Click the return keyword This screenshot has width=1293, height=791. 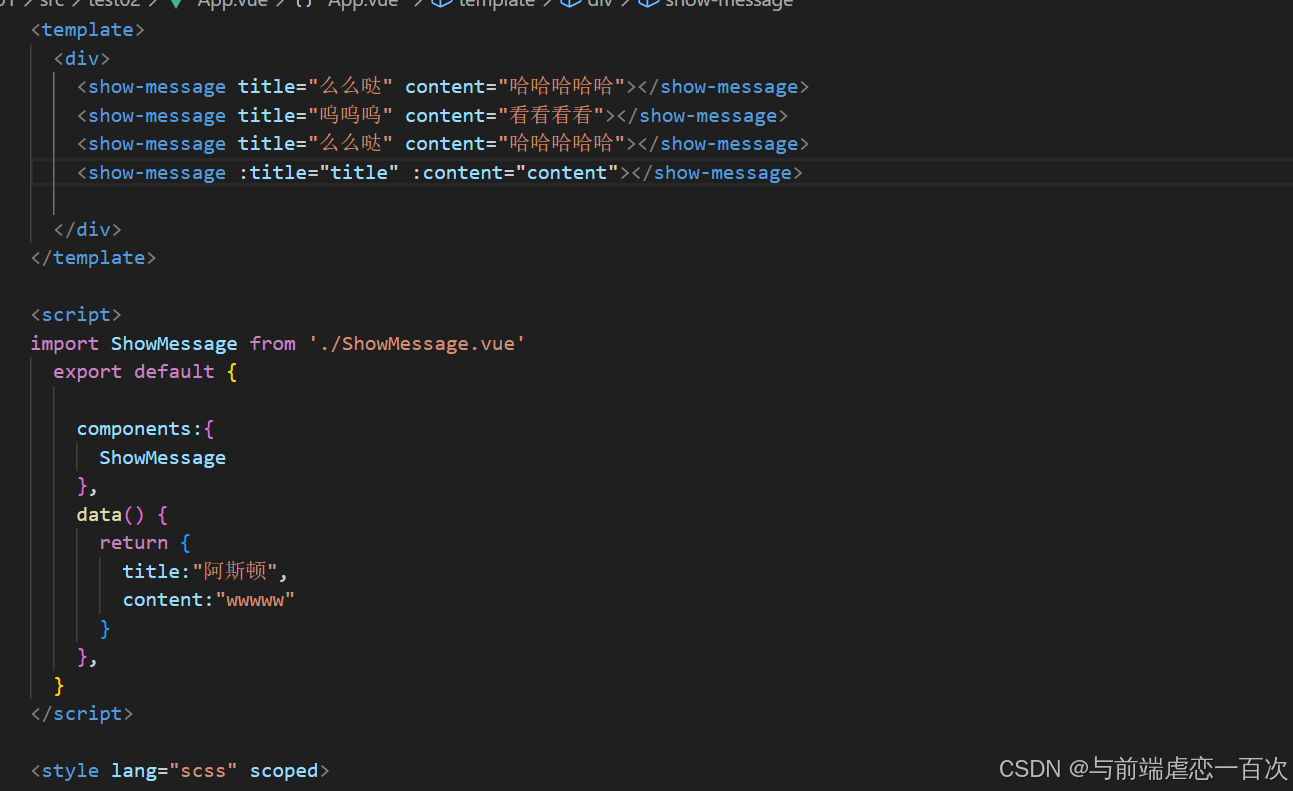click(134, 543)
